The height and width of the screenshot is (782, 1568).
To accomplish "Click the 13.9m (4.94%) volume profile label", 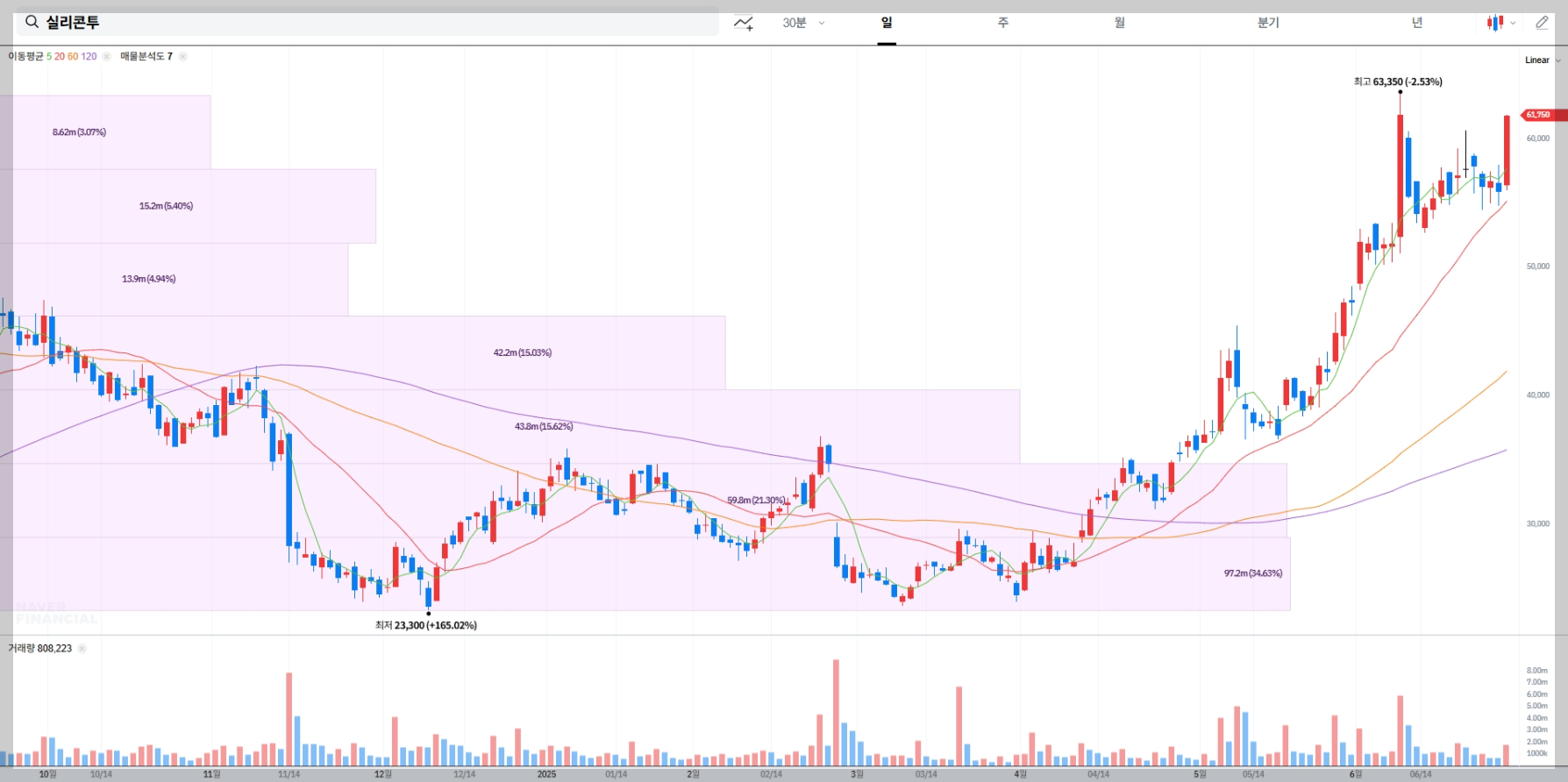I will (x=148, y=279).
